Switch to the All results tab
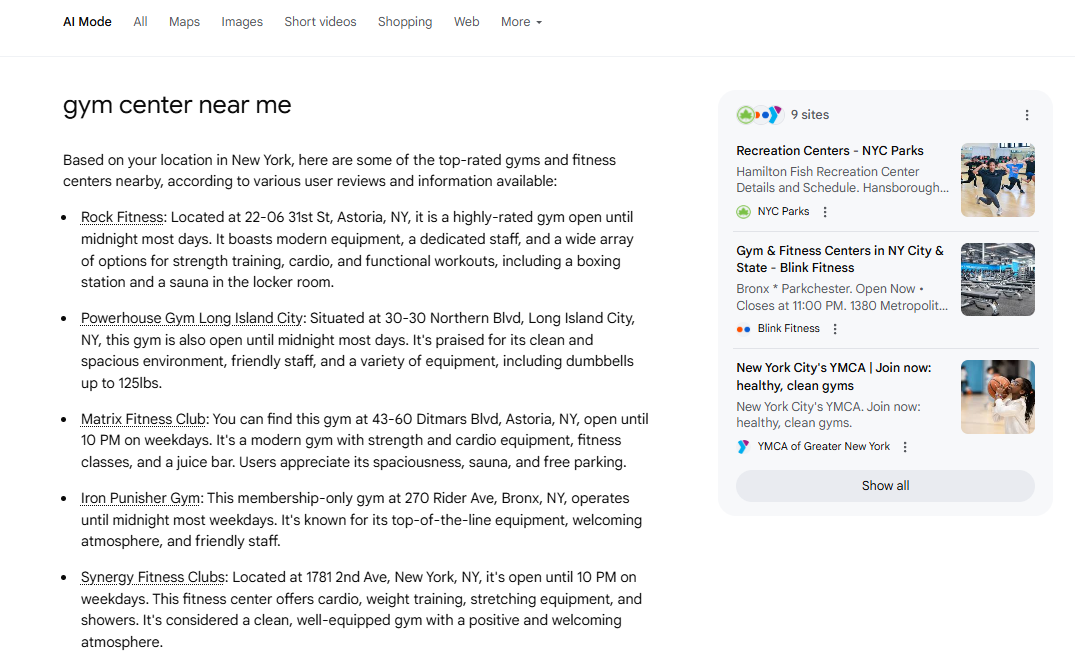The height and width of the screenshot is (662, 1075). (140, 22)
